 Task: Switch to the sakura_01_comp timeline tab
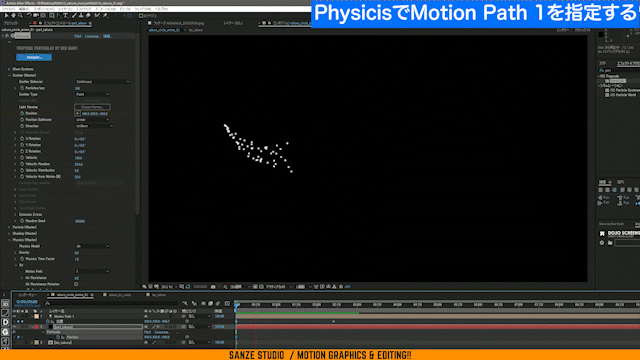pyautogui.click(x=120, y=295)
